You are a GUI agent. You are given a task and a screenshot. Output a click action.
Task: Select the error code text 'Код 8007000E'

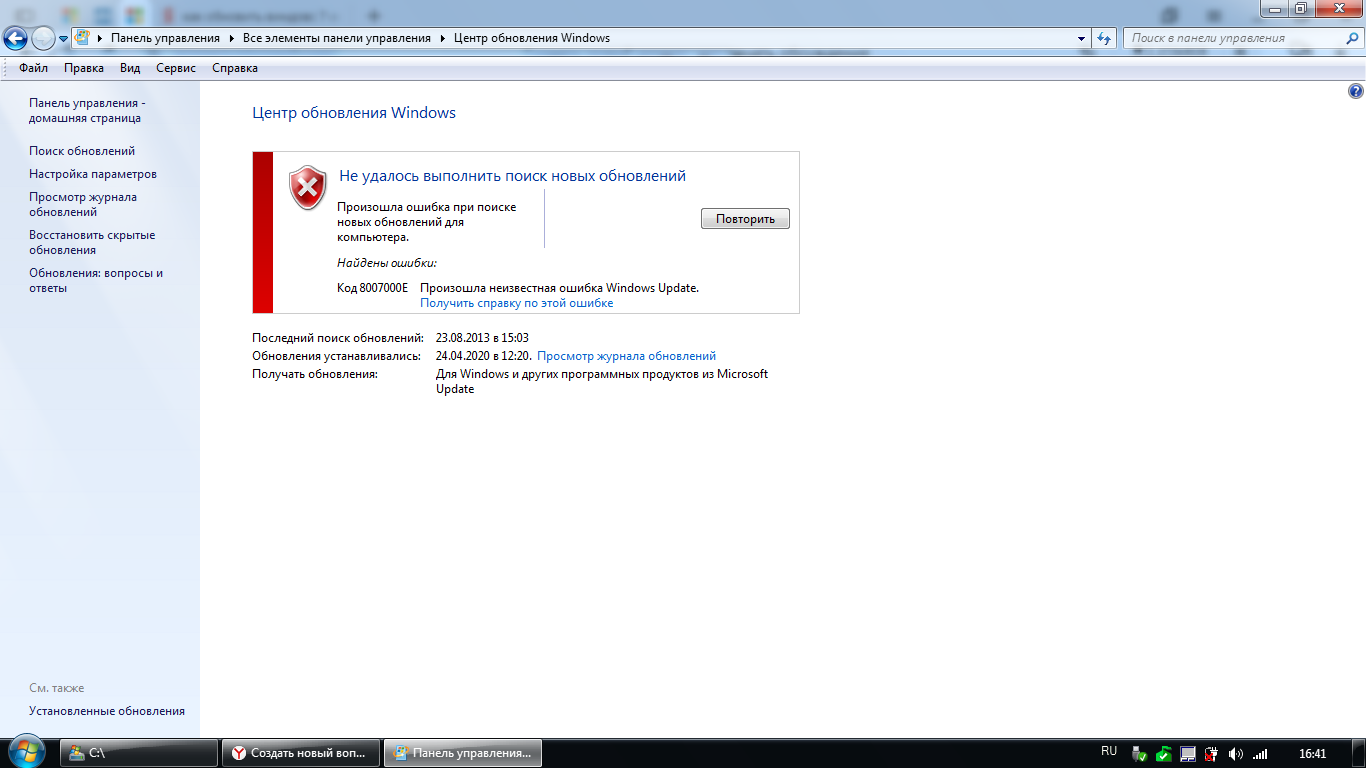(372, 288)
